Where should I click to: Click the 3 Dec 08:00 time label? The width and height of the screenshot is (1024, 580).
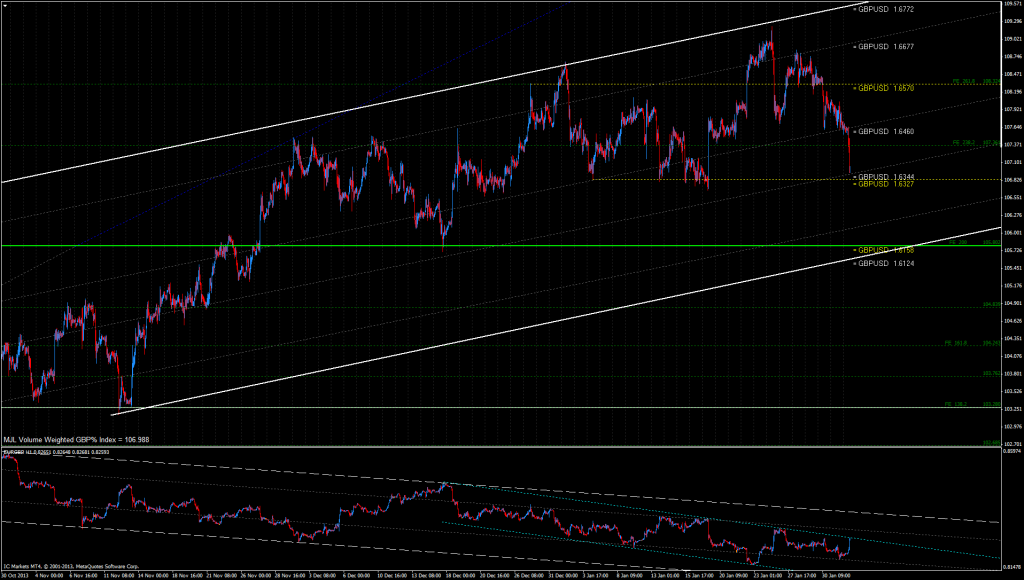323,575
